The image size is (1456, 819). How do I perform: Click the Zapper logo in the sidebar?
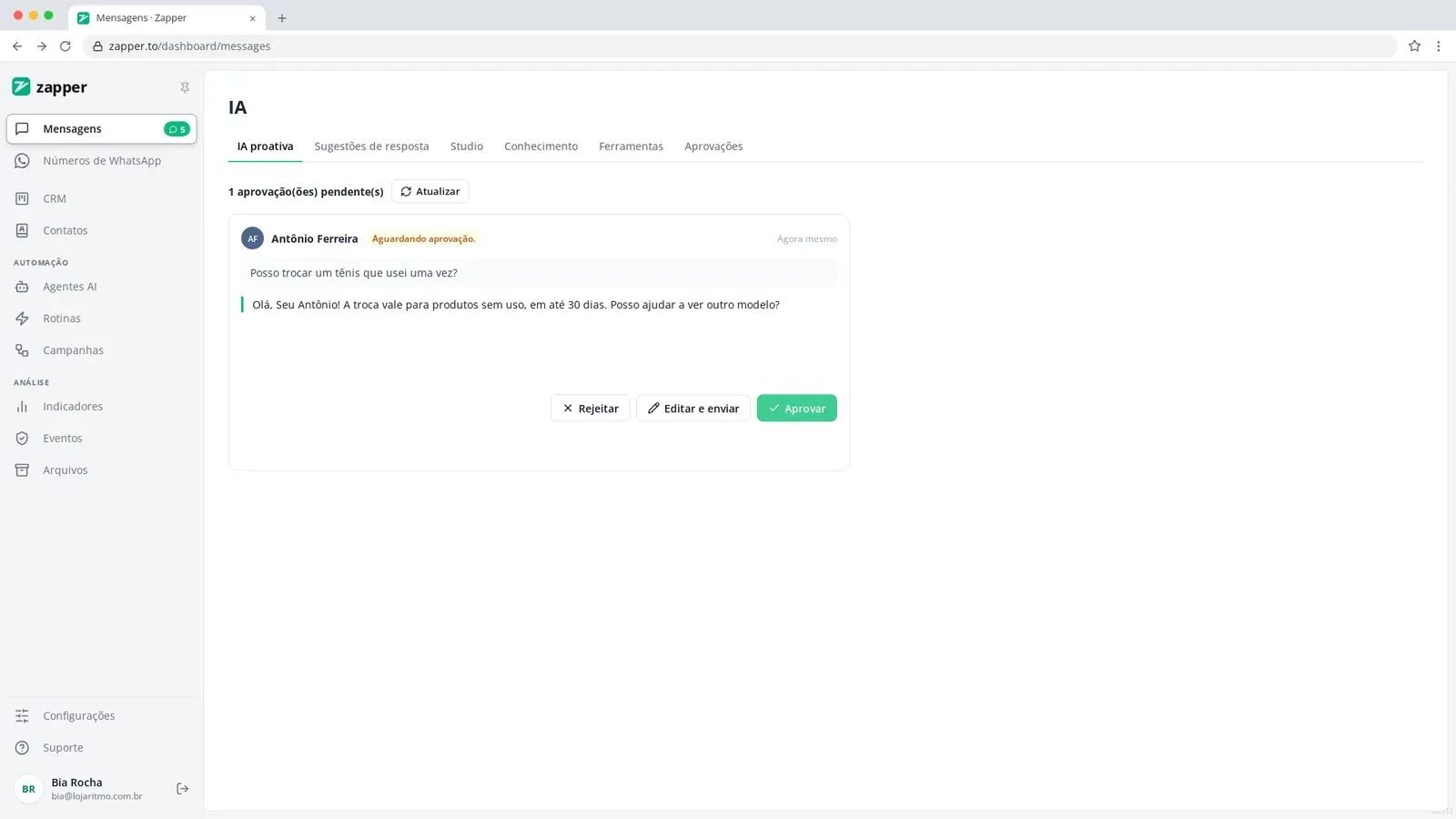pyautogui.click(x=49, y=87)
